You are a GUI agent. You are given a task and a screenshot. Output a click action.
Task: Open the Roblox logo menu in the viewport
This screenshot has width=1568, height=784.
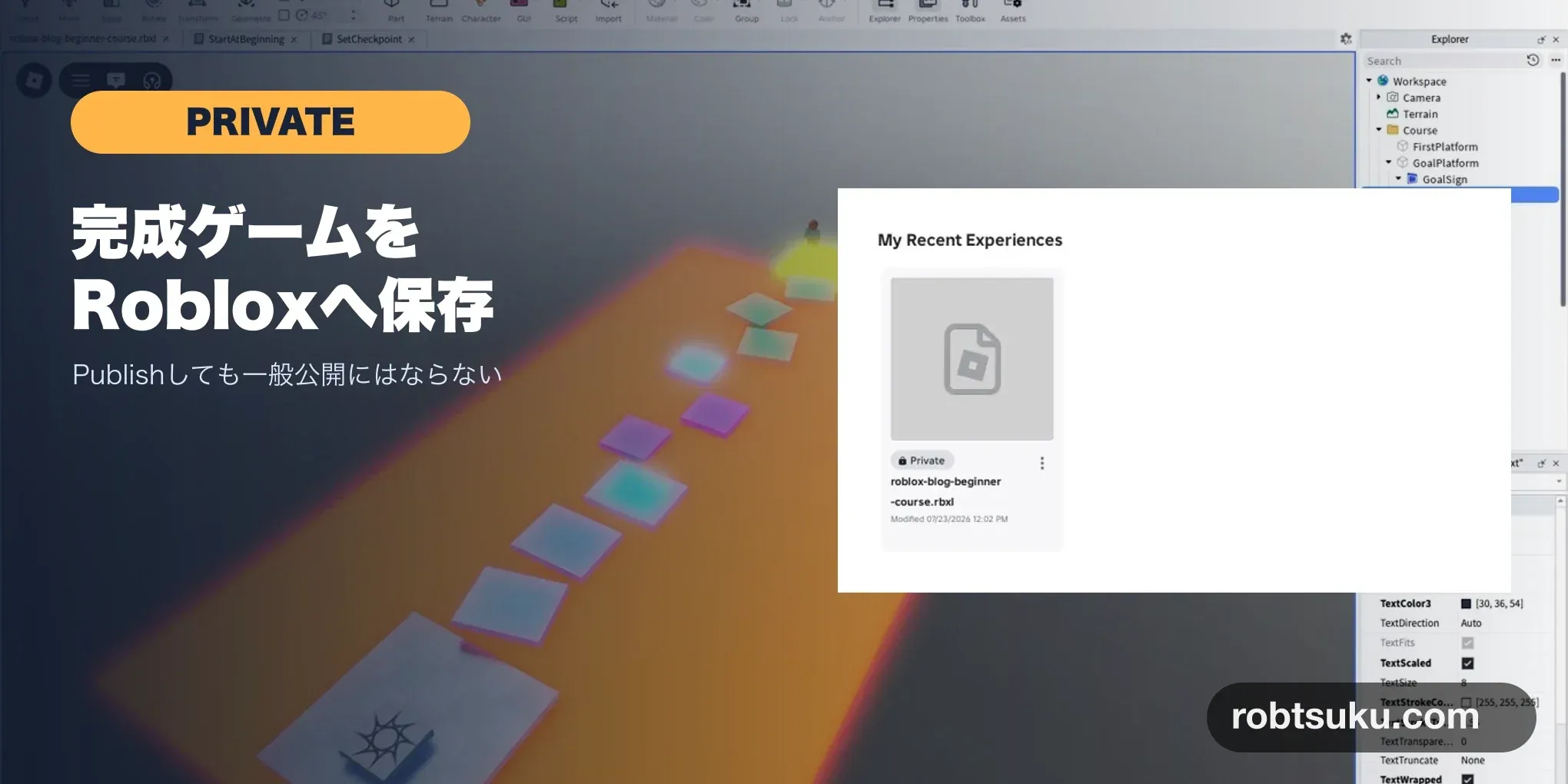tap(35, 80)
